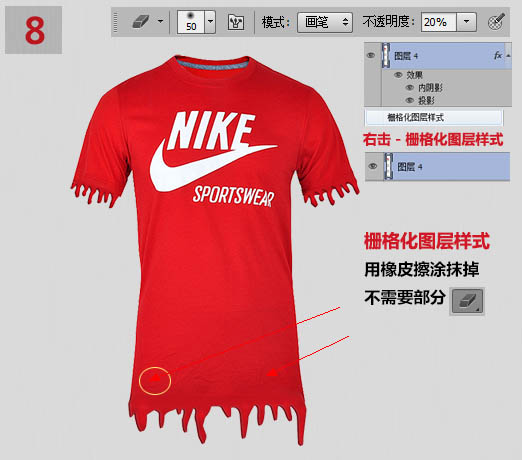Click the Eraser tool button near 不需要部分

point(467,301)
